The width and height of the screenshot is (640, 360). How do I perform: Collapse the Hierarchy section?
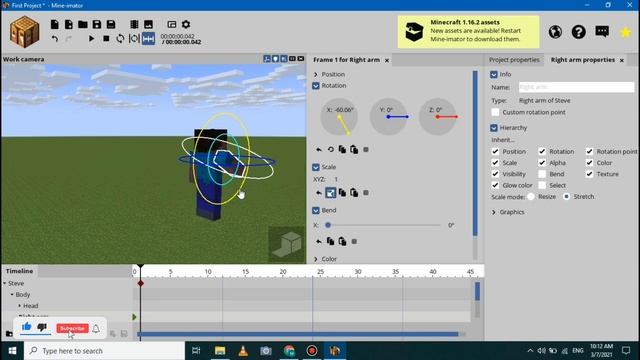pos(494,128)
